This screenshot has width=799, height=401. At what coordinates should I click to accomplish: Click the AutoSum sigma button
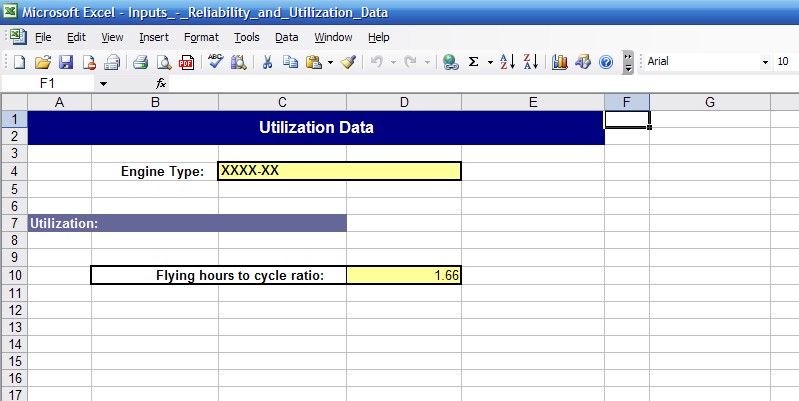474,62
